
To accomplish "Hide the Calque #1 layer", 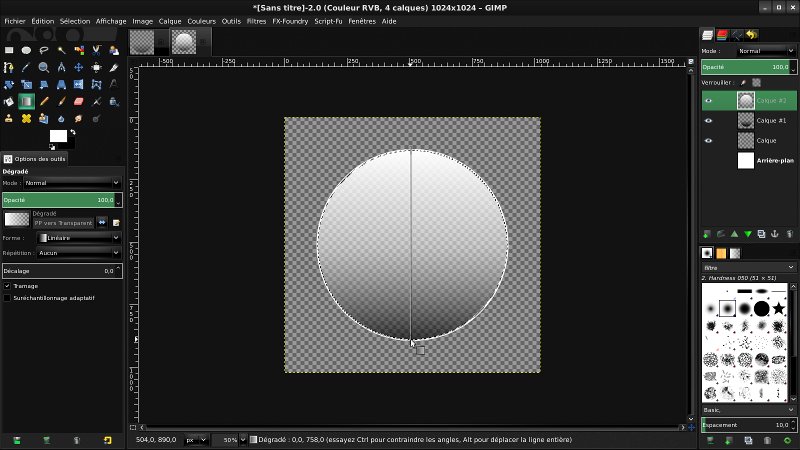I will [x=708, y=120].
